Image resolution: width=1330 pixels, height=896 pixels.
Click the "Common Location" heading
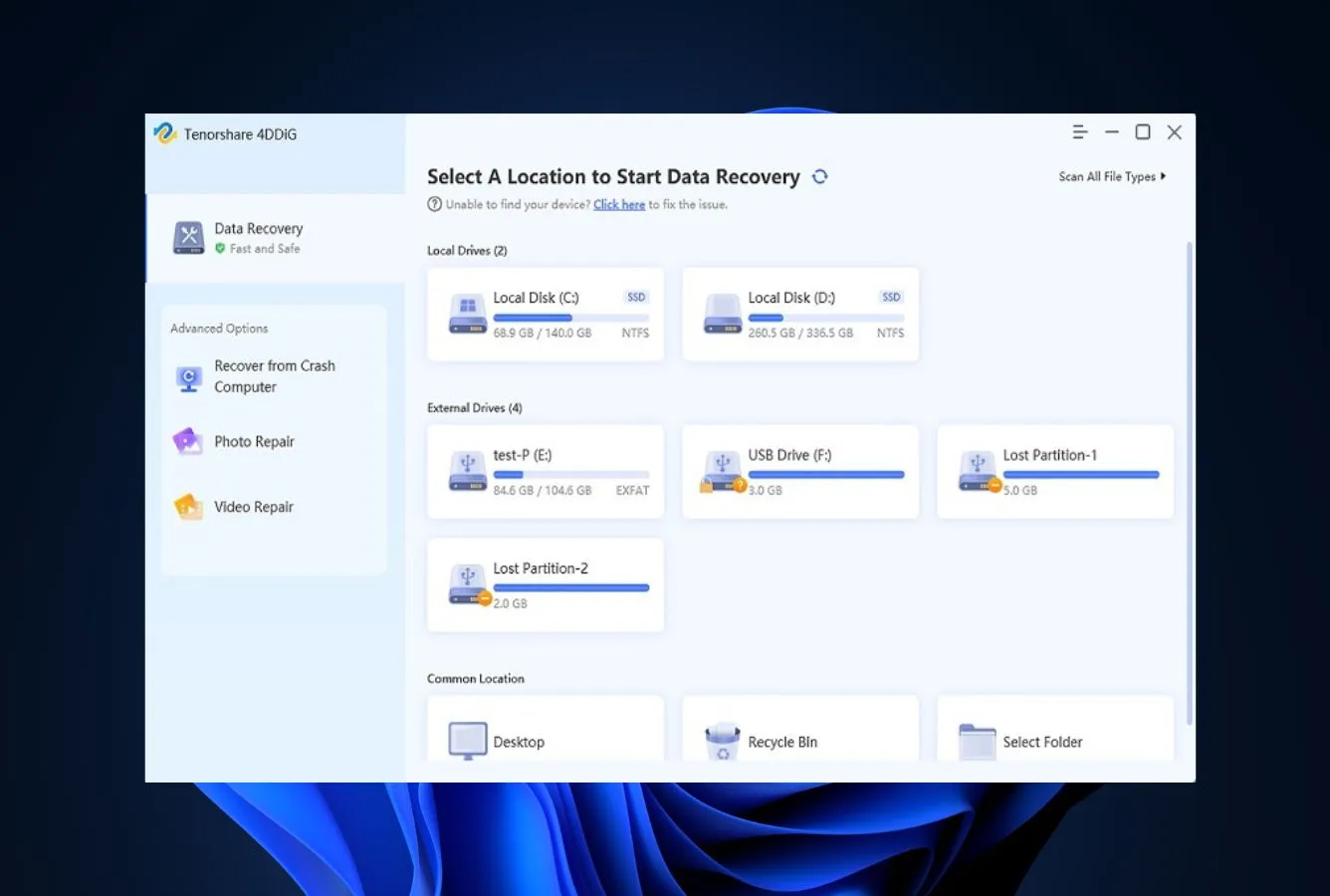476,679
